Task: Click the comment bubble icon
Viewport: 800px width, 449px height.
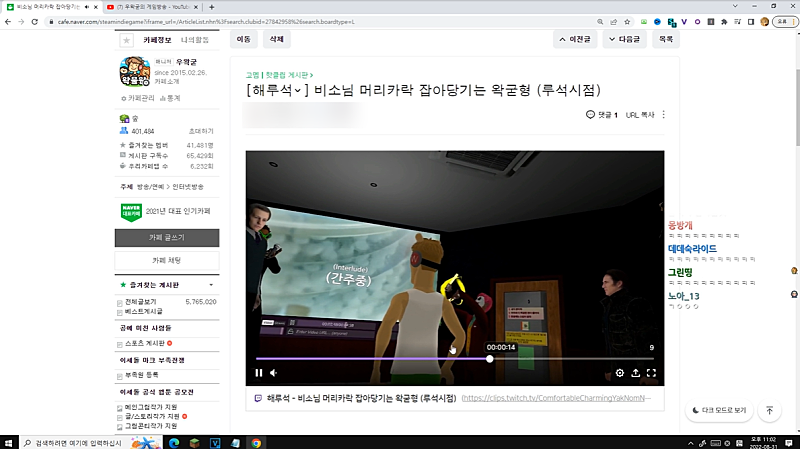Action: click(591, 115)
